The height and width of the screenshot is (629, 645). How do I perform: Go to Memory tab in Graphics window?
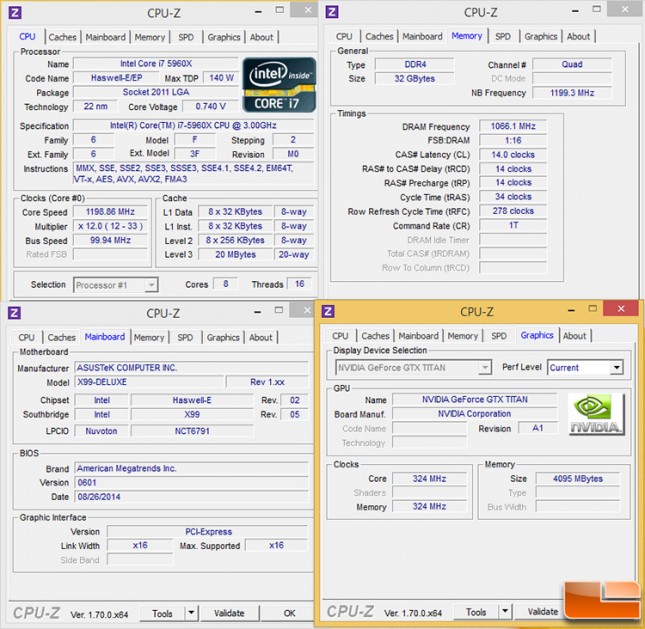click(x=463, y=336)
